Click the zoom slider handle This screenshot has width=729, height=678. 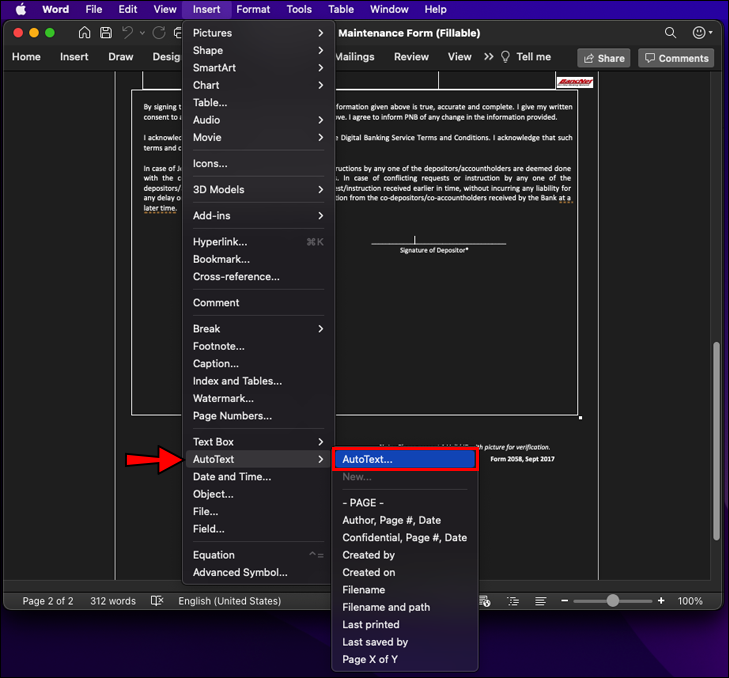pos(613,601)
